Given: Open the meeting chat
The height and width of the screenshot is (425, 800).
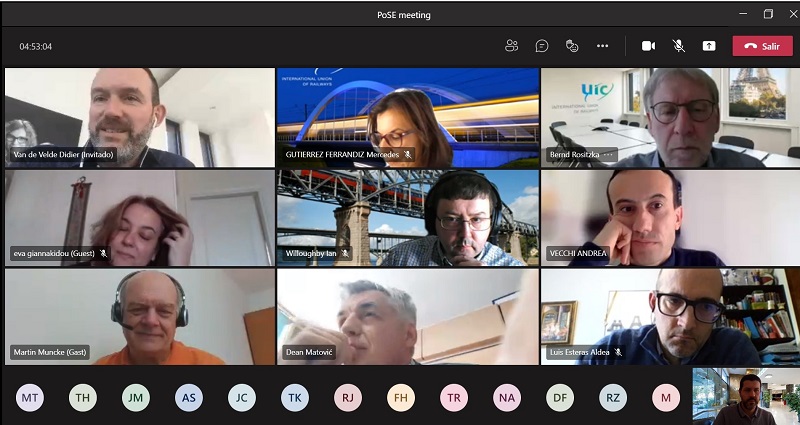Looking at the screenshot, I should point(542,46).
